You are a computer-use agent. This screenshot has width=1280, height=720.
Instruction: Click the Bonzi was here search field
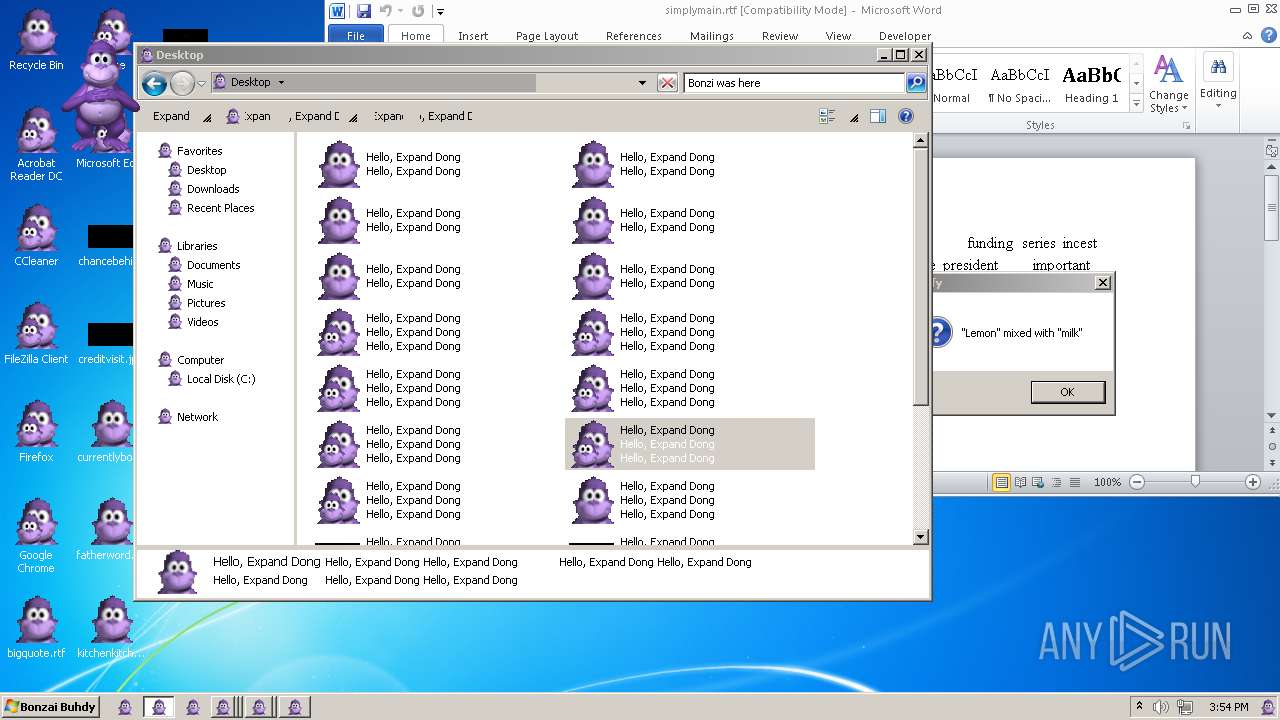pos(794,83)
